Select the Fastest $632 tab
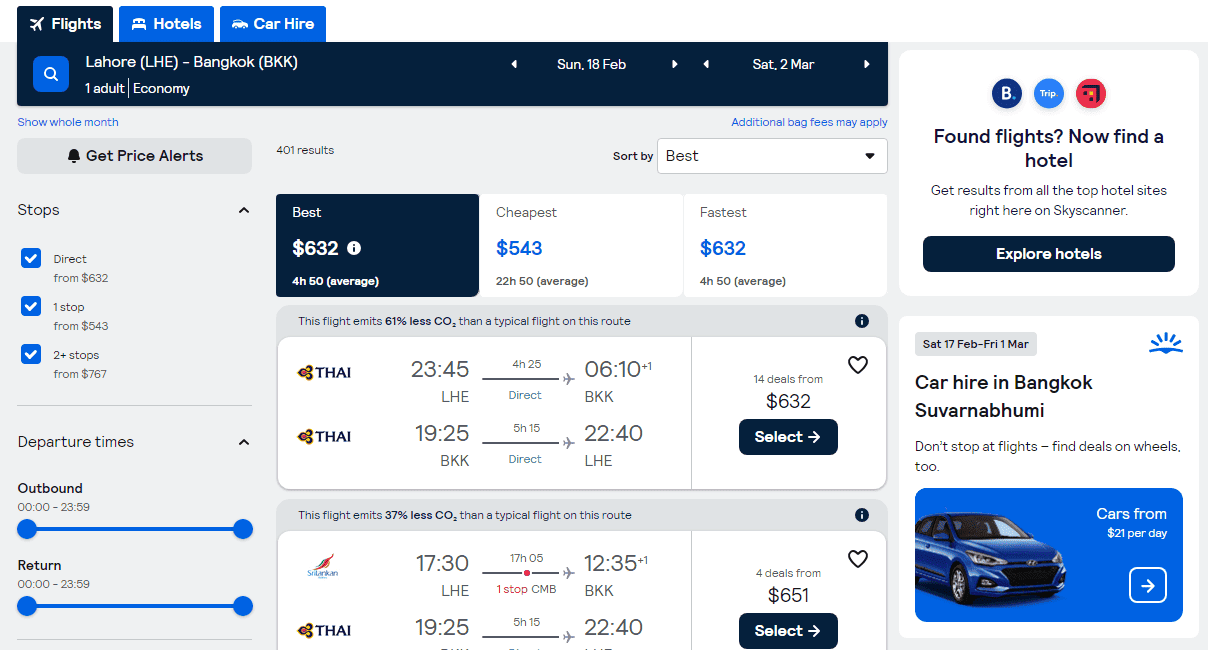Image resolution: width=1208 pixels, height=650 pixels. (x=786, y=246)
